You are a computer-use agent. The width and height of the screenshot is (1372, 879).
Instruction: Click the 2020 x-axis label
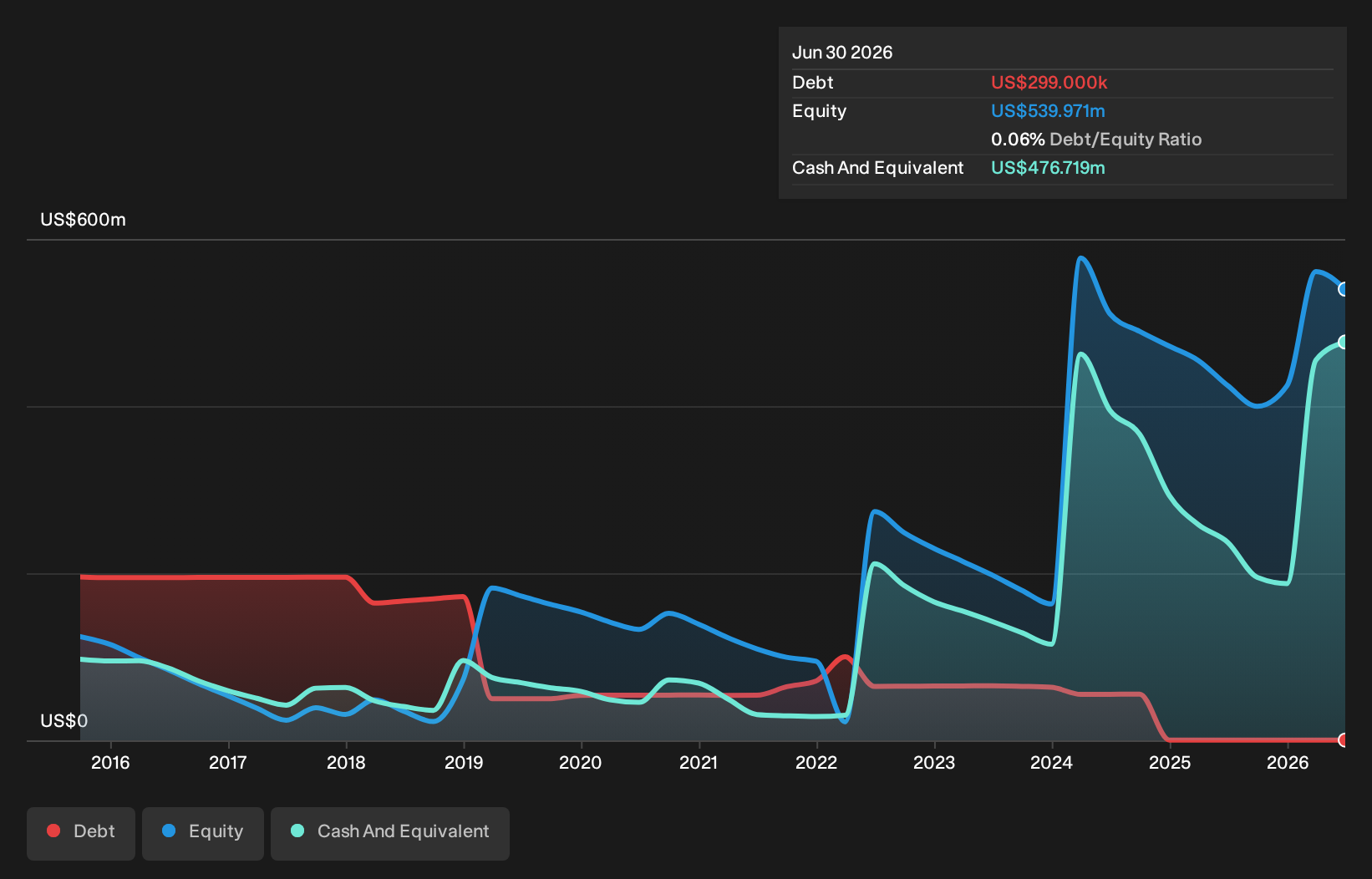tap(581, 763)
